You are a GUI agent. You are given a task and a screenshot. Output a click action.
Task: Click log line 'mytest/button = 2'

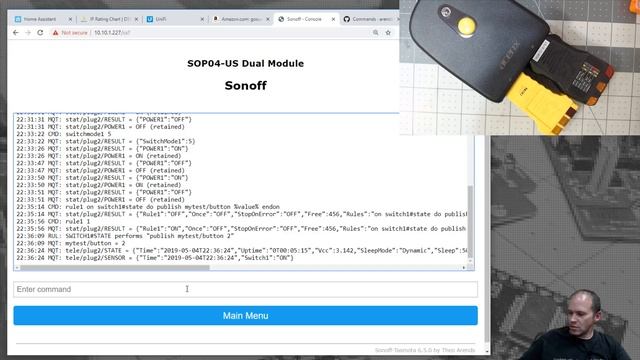click(x=71, y=243)
